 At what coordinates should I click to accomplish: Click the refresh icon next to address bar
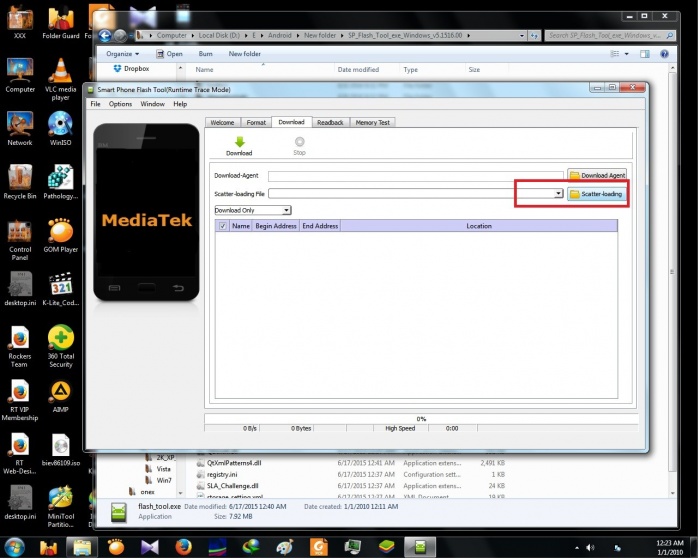pyautogui.click(x=534, y=36)
